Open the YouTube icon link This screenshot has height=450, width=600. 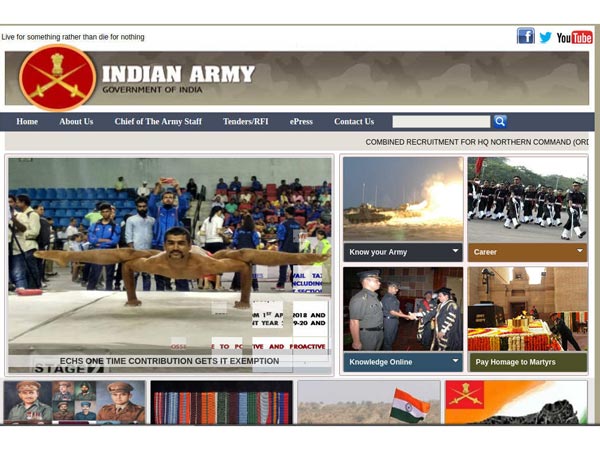click(574, 37)
